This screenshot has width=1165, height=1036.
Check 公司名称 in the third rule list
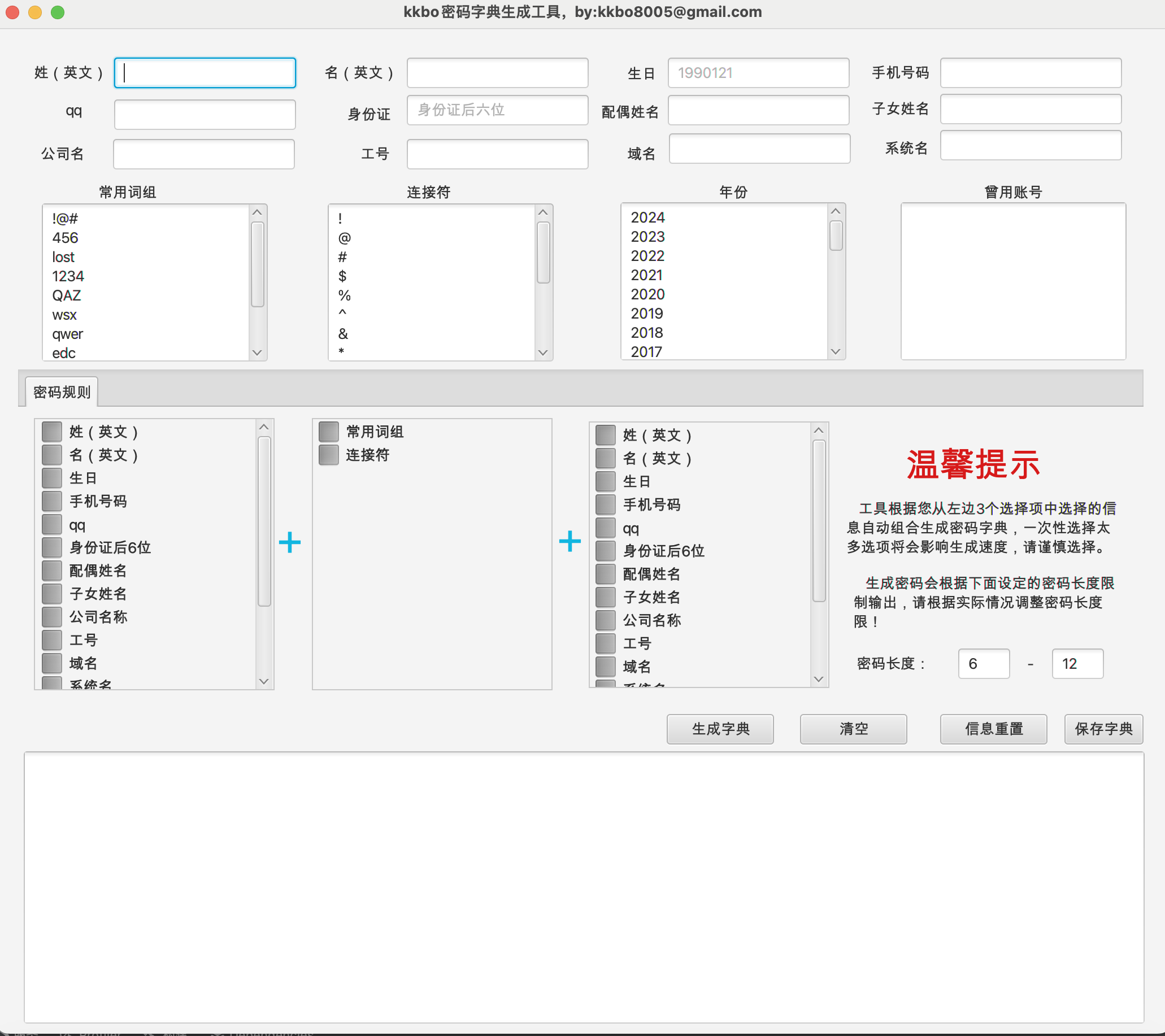coord(605,620)
